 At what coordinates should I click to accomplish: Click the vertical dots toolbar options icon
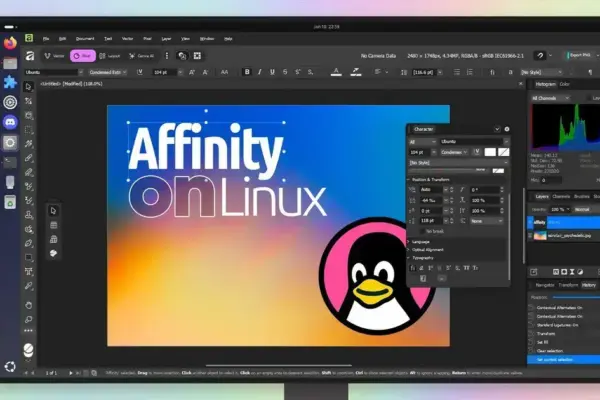coord(167,56)
